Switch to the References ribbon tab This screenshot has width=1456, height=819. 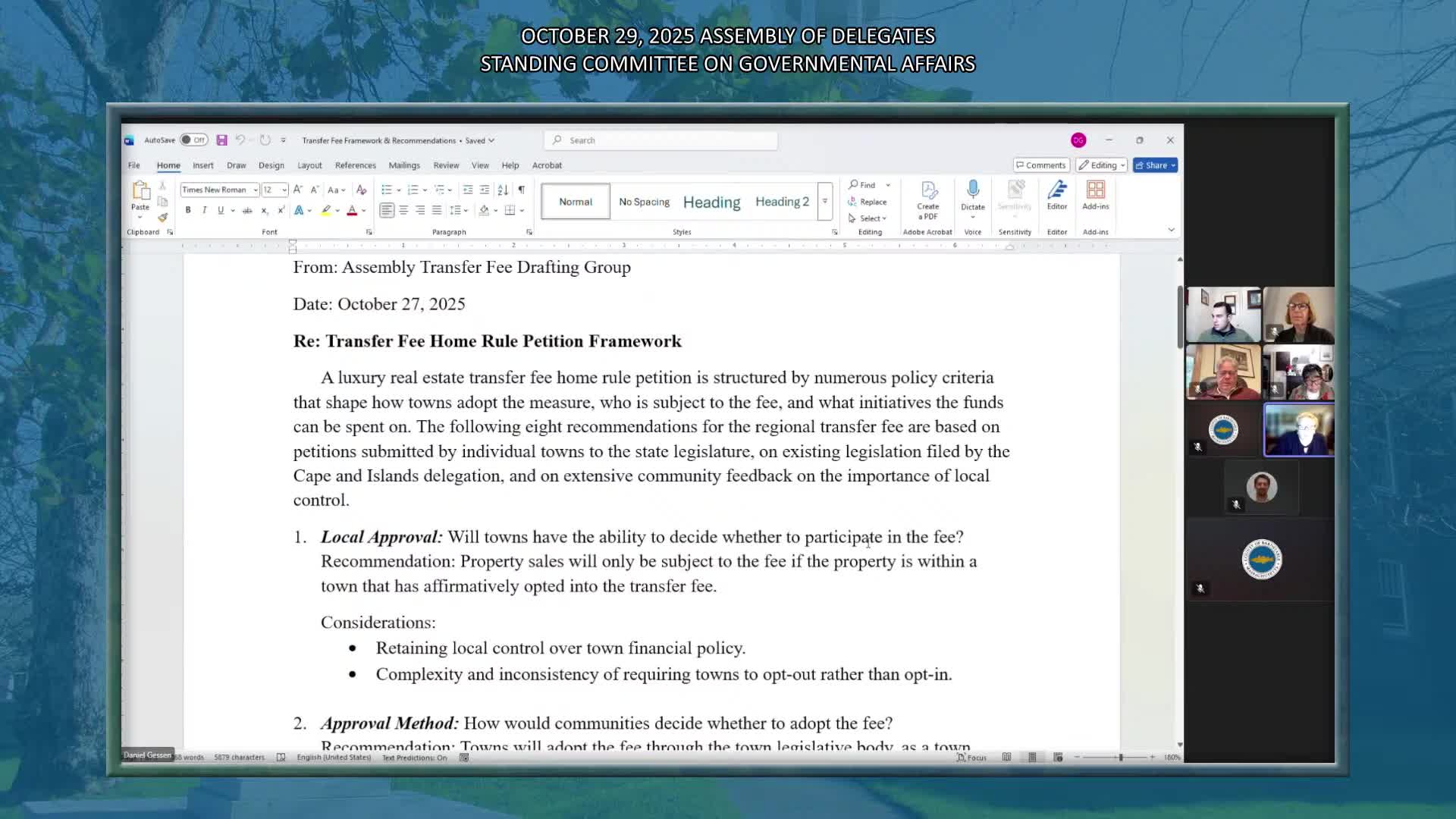click(x=356, y=165)
